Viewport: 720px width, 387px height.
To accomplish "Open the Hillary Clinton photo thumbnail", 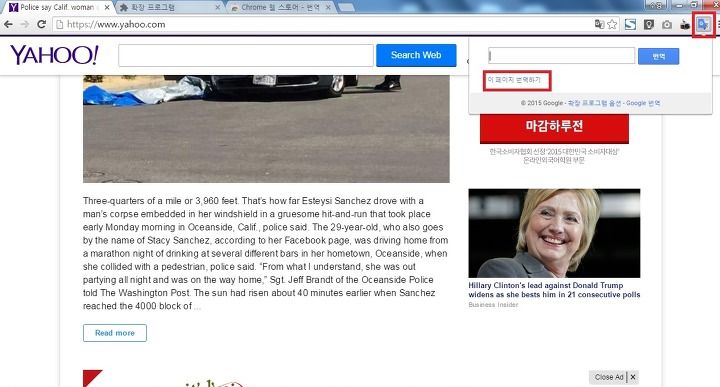I will [554, 233].
